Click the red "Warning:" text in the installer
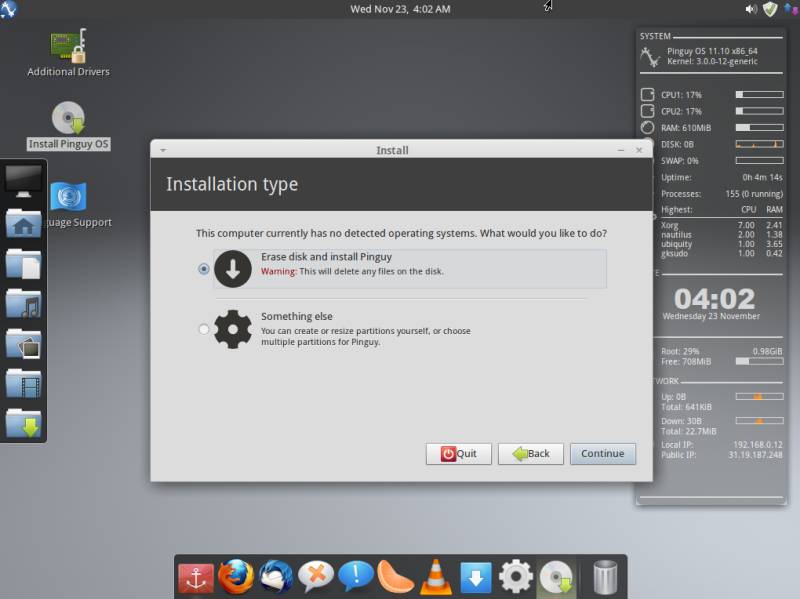The height and width of the screenshot is (599, 800). coord(279,271)
